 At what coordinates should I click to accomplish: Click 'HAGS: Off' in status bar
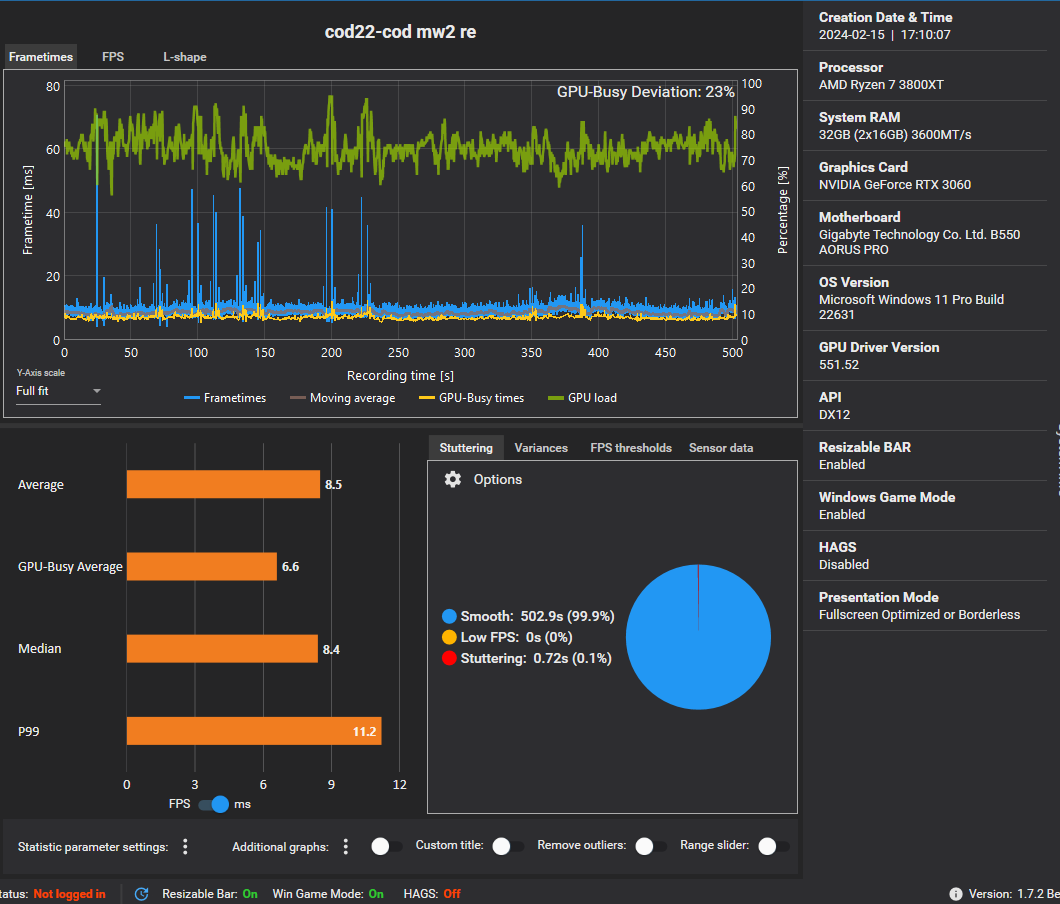pos(432,894)
